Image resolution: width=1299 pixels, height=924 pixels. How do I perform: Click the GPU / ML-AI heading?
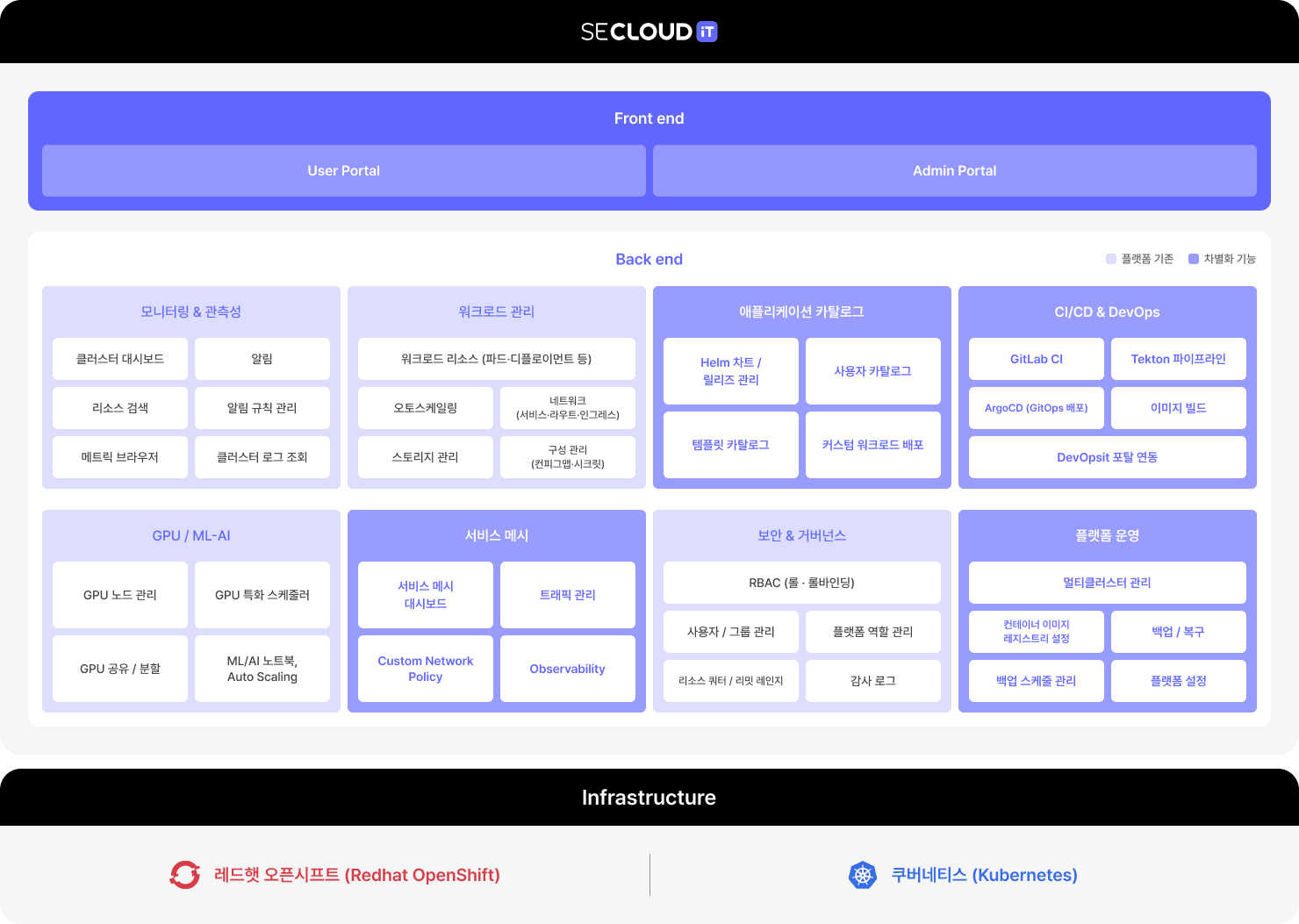(191, 535)
